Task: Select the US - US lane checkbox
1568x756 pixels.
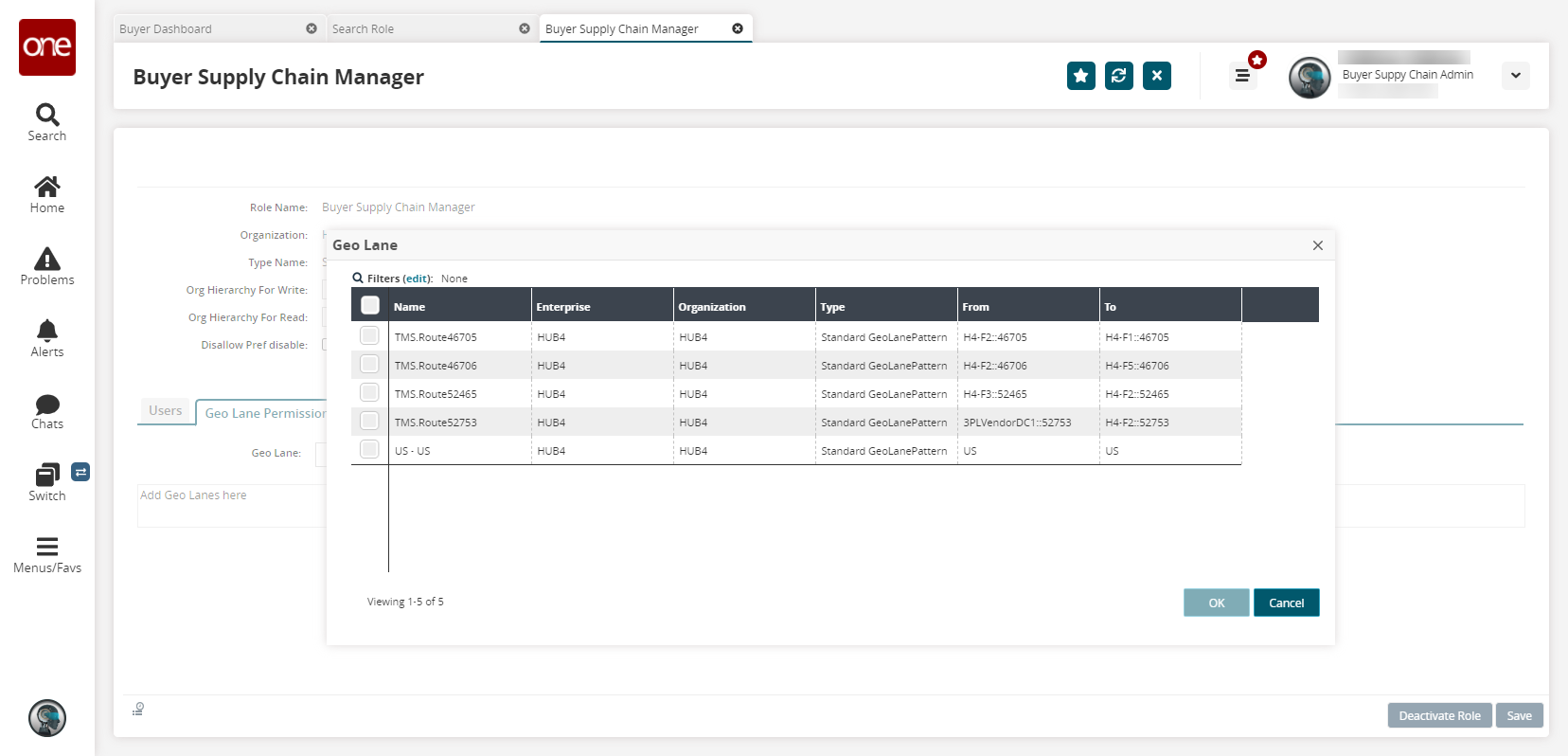Action: coord(369,450)
